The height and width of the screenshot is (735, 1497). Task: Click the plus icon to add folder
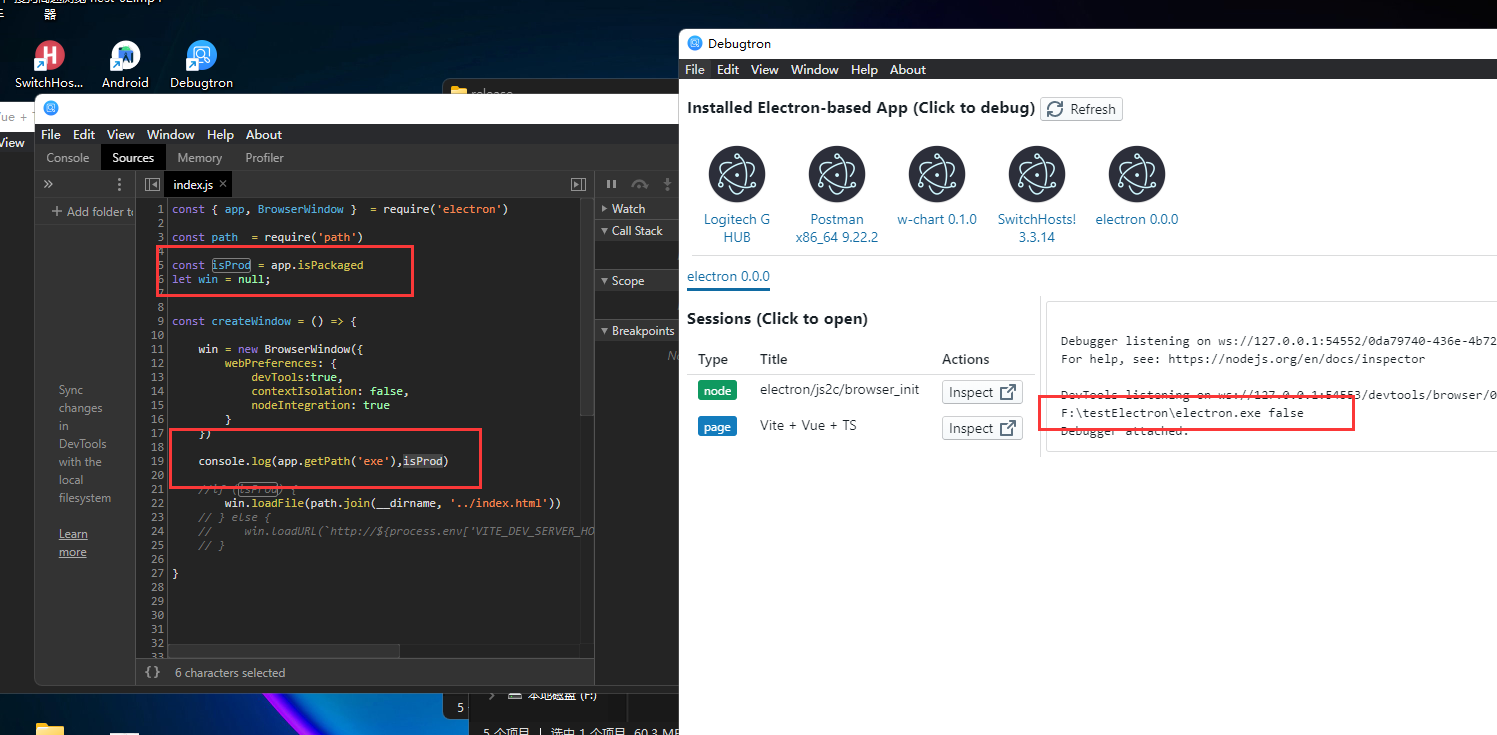click(57, 211)
